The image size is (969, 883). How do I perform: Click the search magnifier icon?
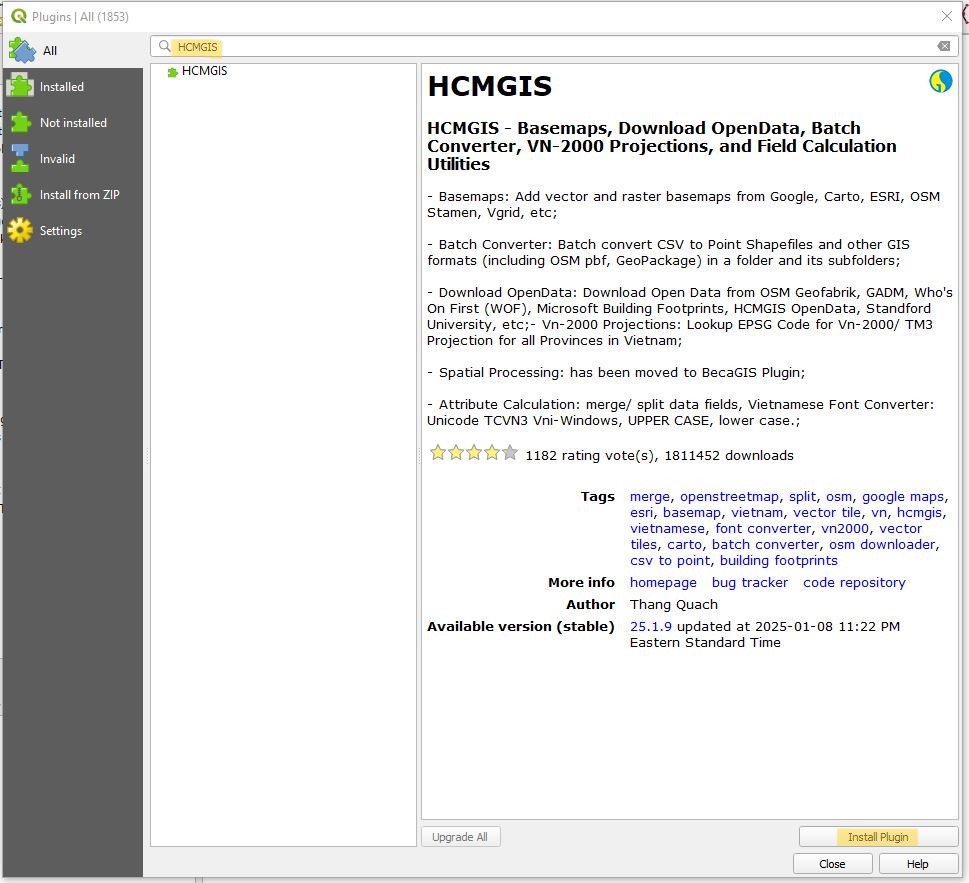[x=165, y=47]
